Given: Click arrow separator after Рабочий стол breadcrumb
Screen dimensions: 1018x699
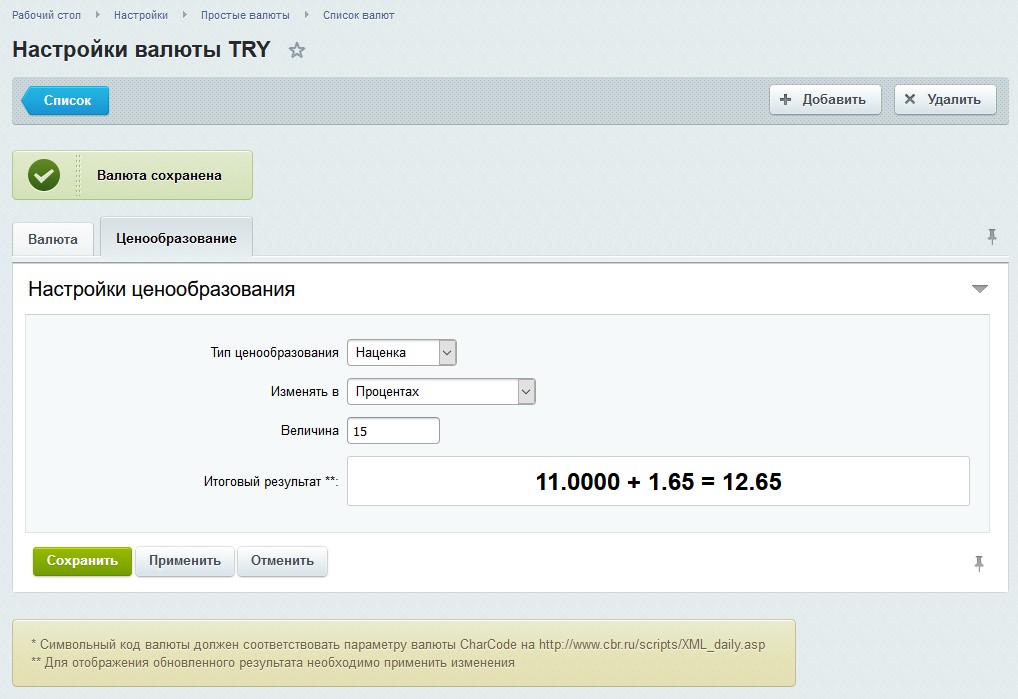Looking at the screenshot, I should coord(97,14).
